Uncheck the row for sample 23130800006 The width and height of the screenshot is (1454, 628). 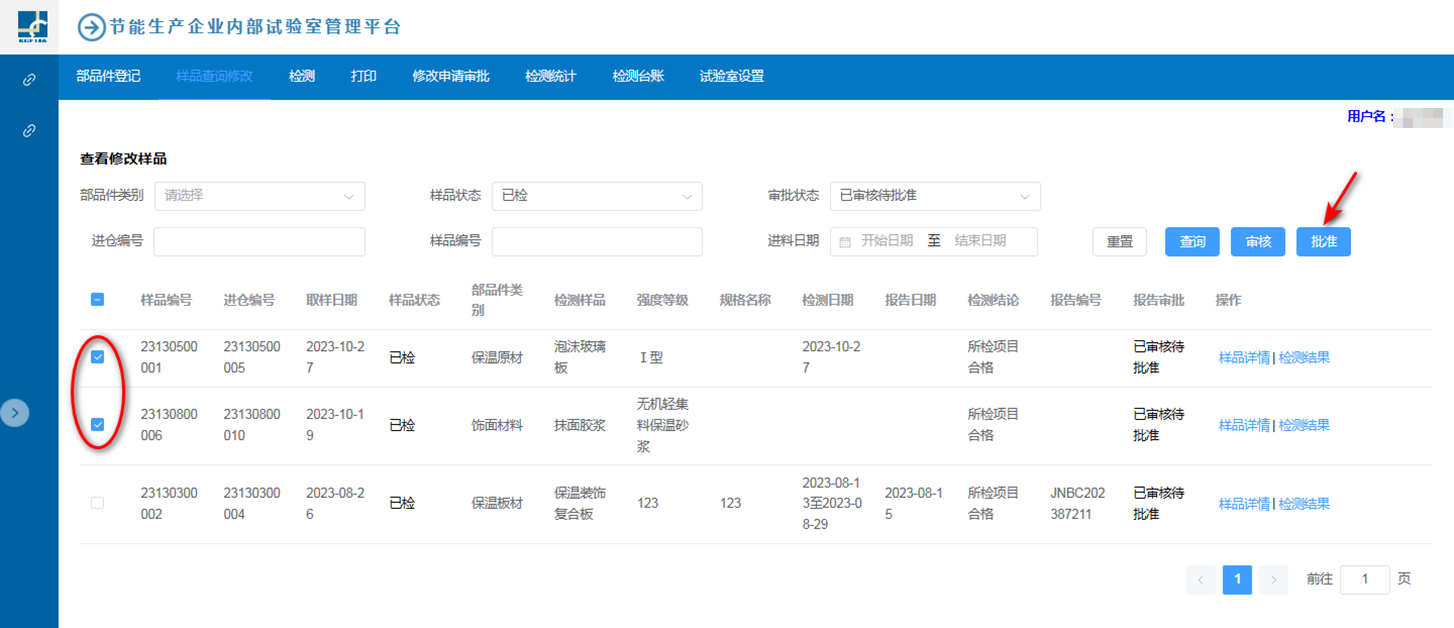pyautogui.click(x=98, y=425)
